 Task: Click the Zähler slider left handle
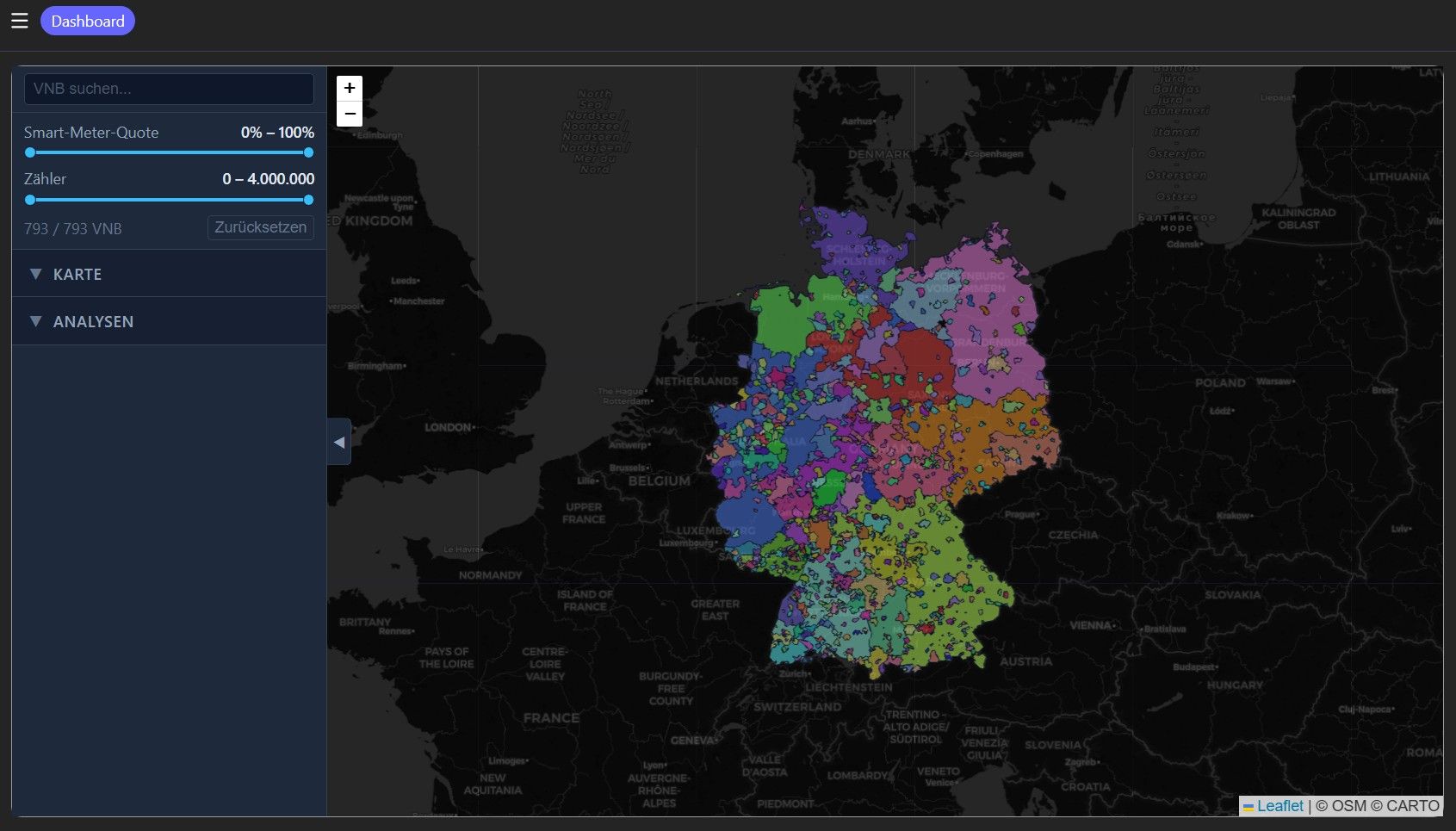click(30, 200)
